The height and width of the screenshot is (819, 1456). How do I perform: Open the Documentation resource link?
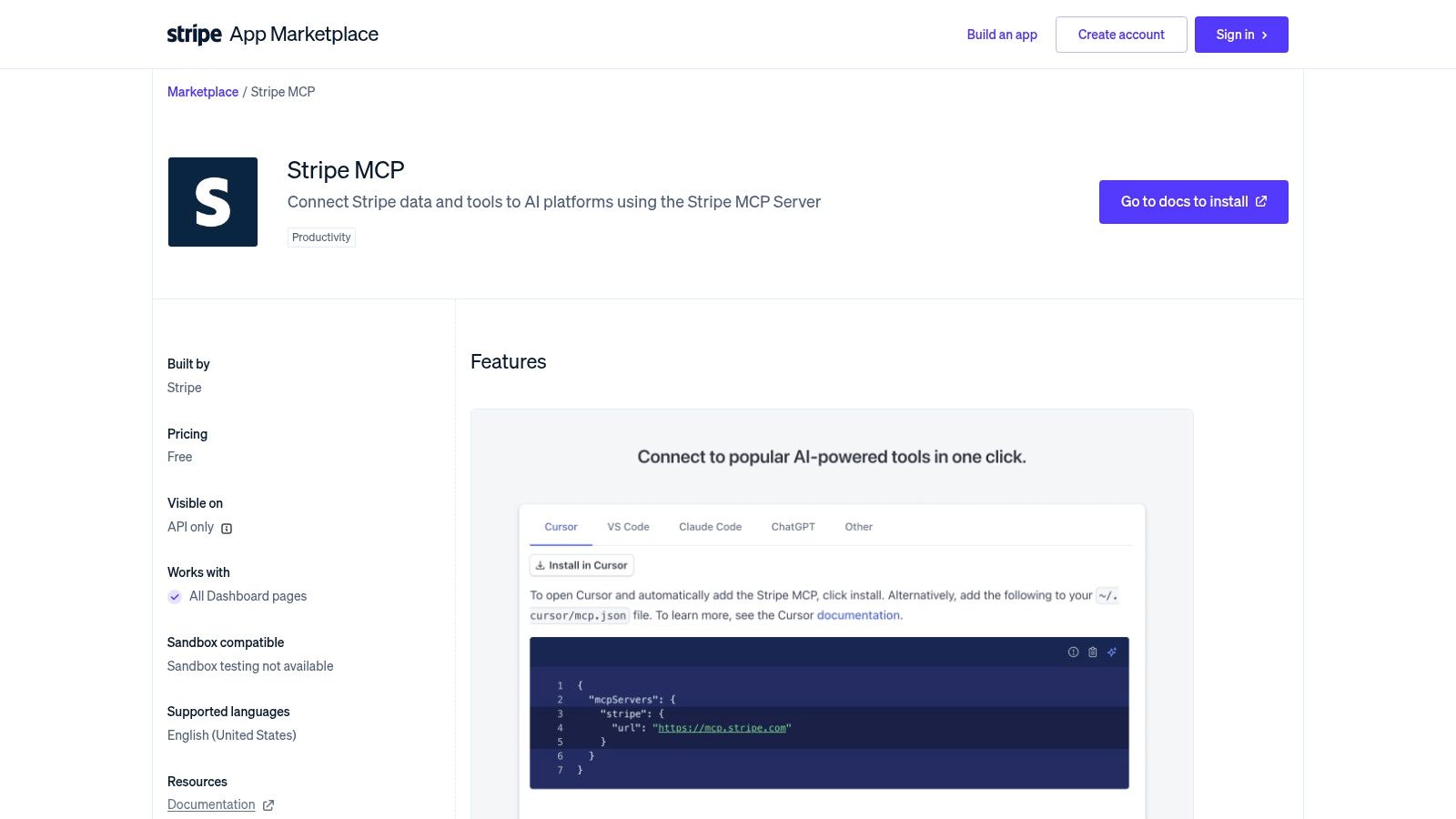tap(211, 804)
